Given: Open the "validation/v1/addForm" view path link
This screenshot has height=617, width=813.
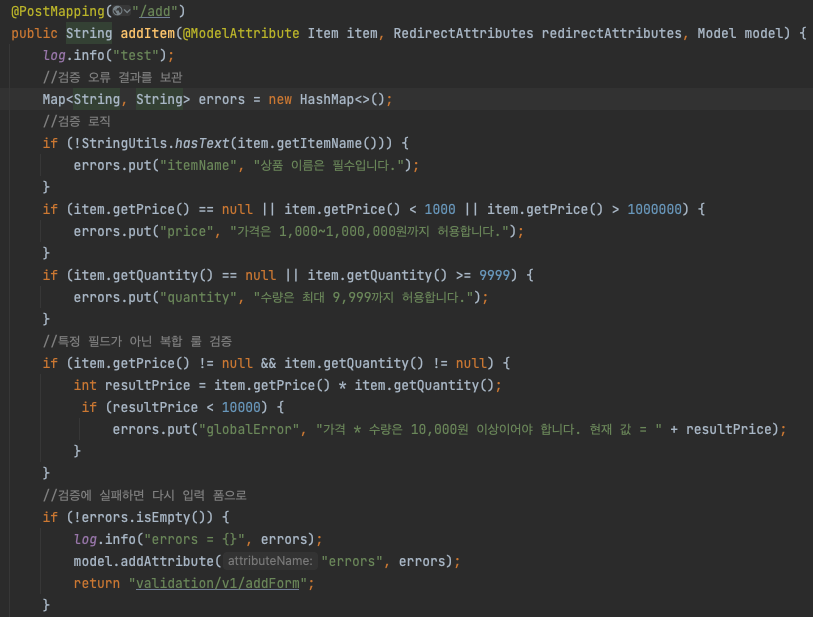Looking at the screenshot, I should (218, 583).
